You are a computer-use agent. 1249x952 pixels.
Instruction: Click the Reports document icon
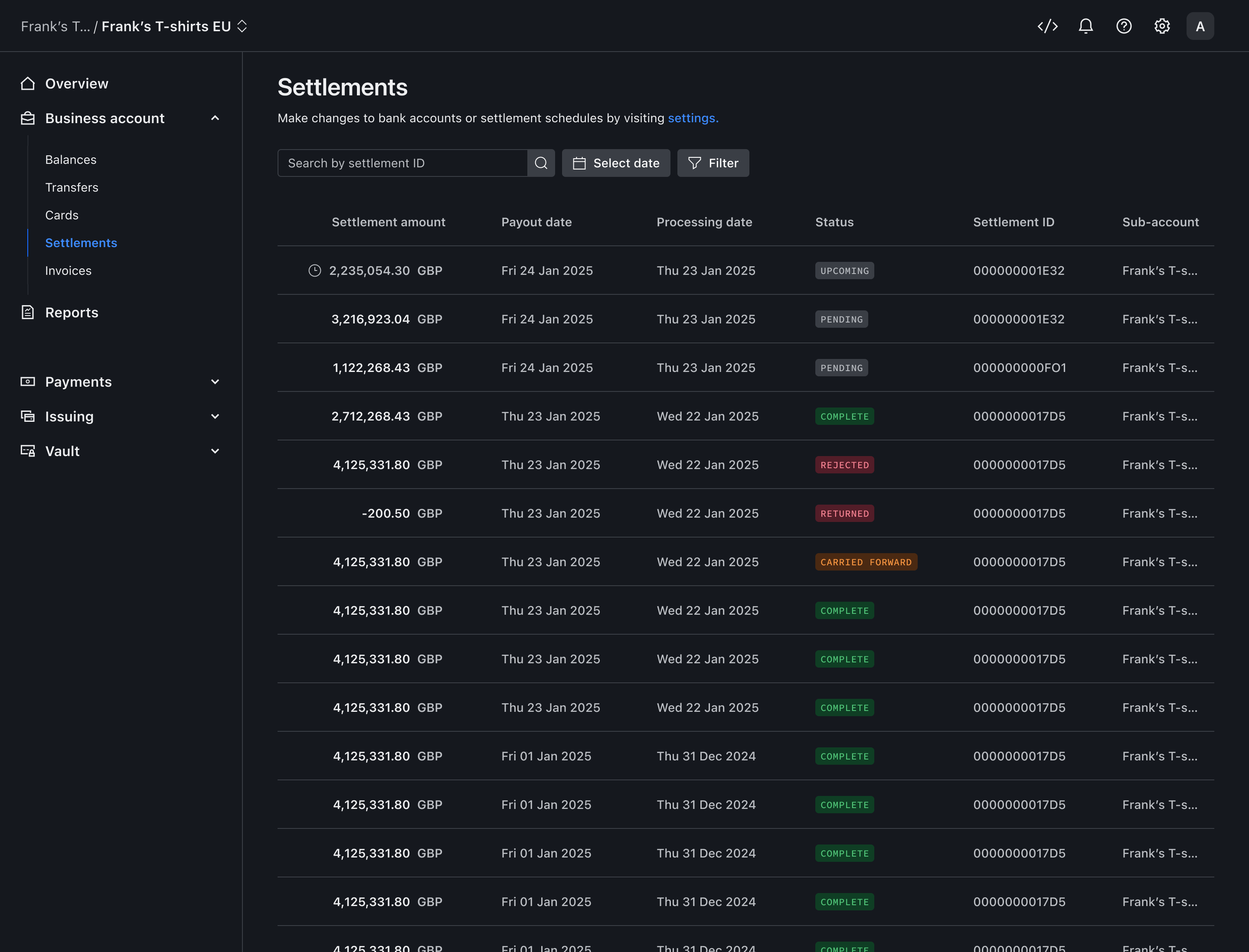pyautogui.click(x=28, y=312)
